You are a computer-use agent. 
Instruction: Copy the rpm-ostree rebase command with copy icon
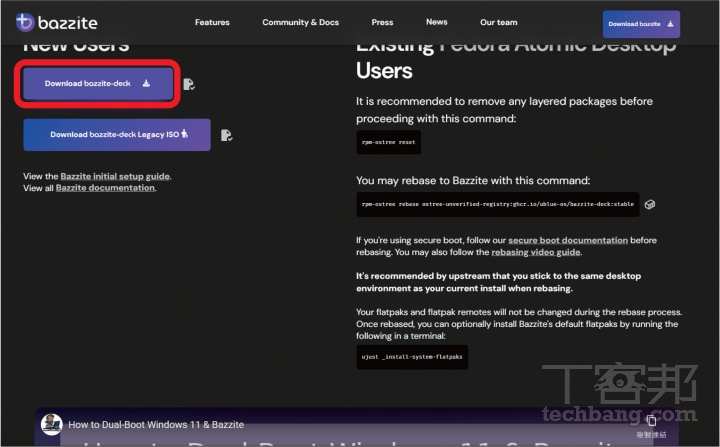[x=650, y=204]
